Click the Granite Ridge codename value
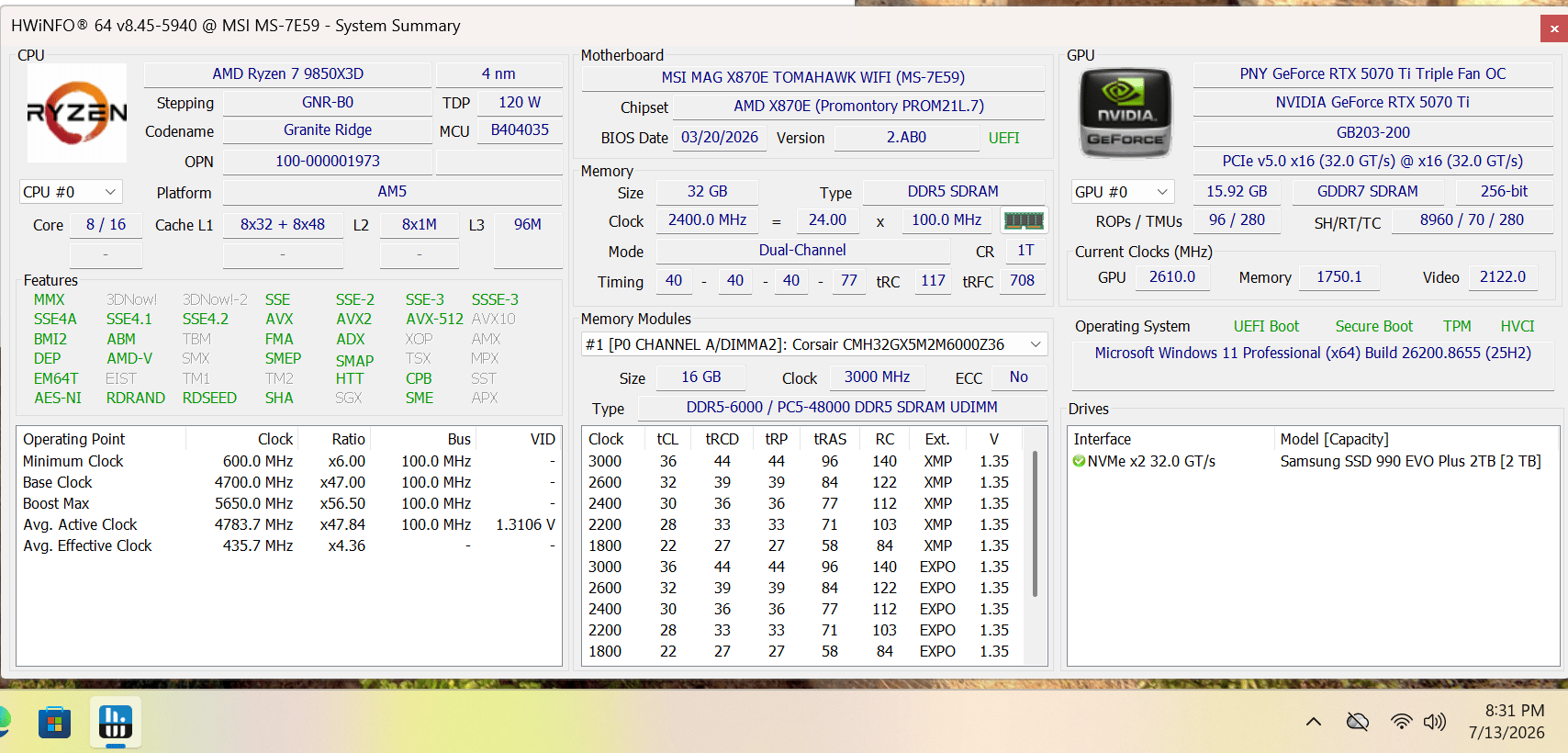 click(x=328, y=130)
